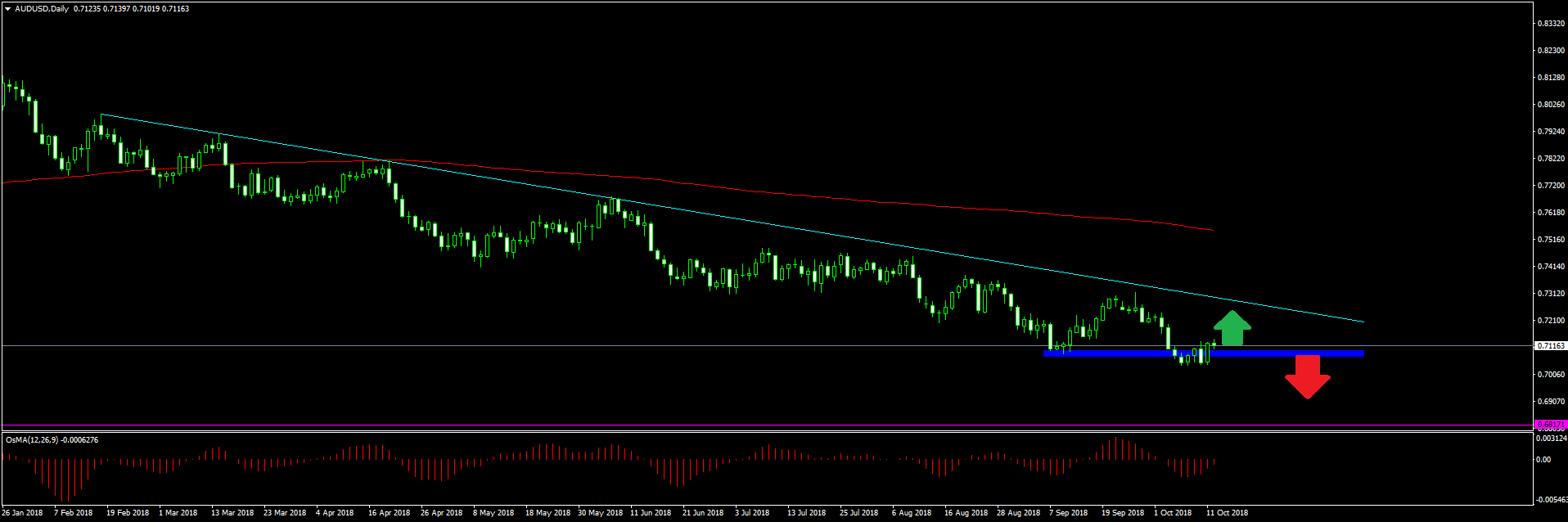Click the 0.70060 price scale label

click(1552, 375)
